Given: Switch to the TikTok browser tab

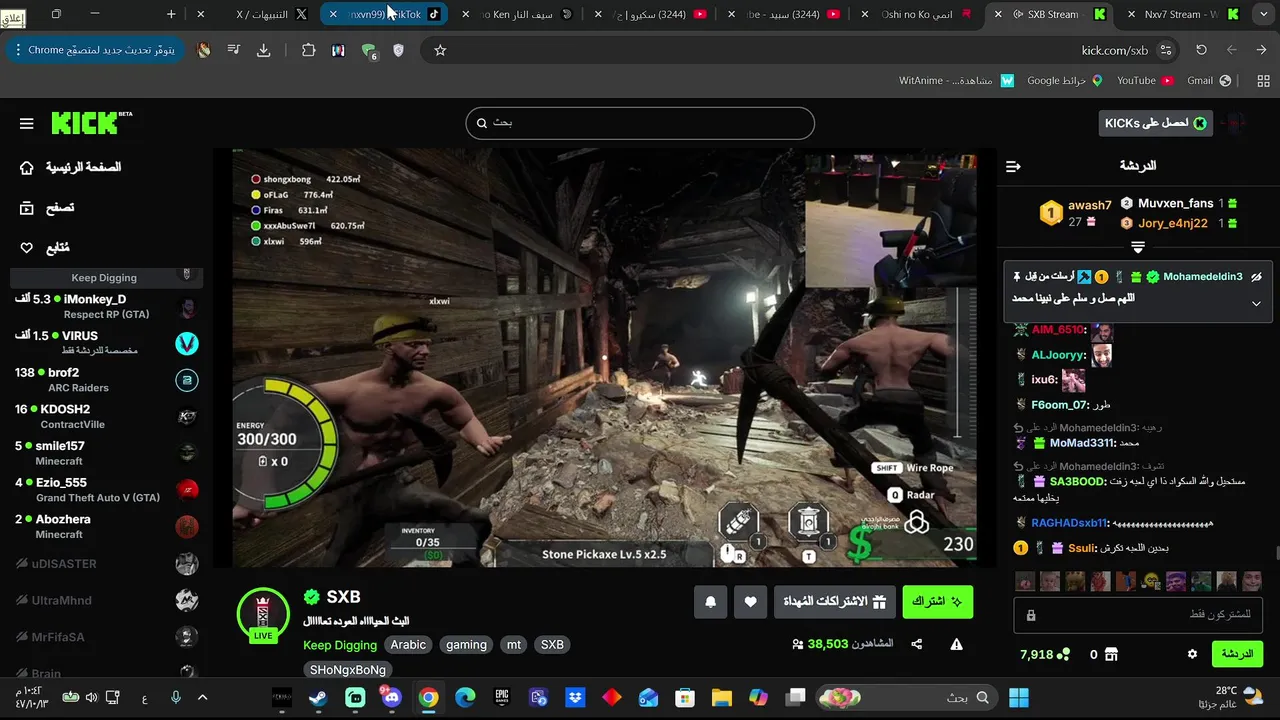Looking at the screenshot, I should pos(385,14).
